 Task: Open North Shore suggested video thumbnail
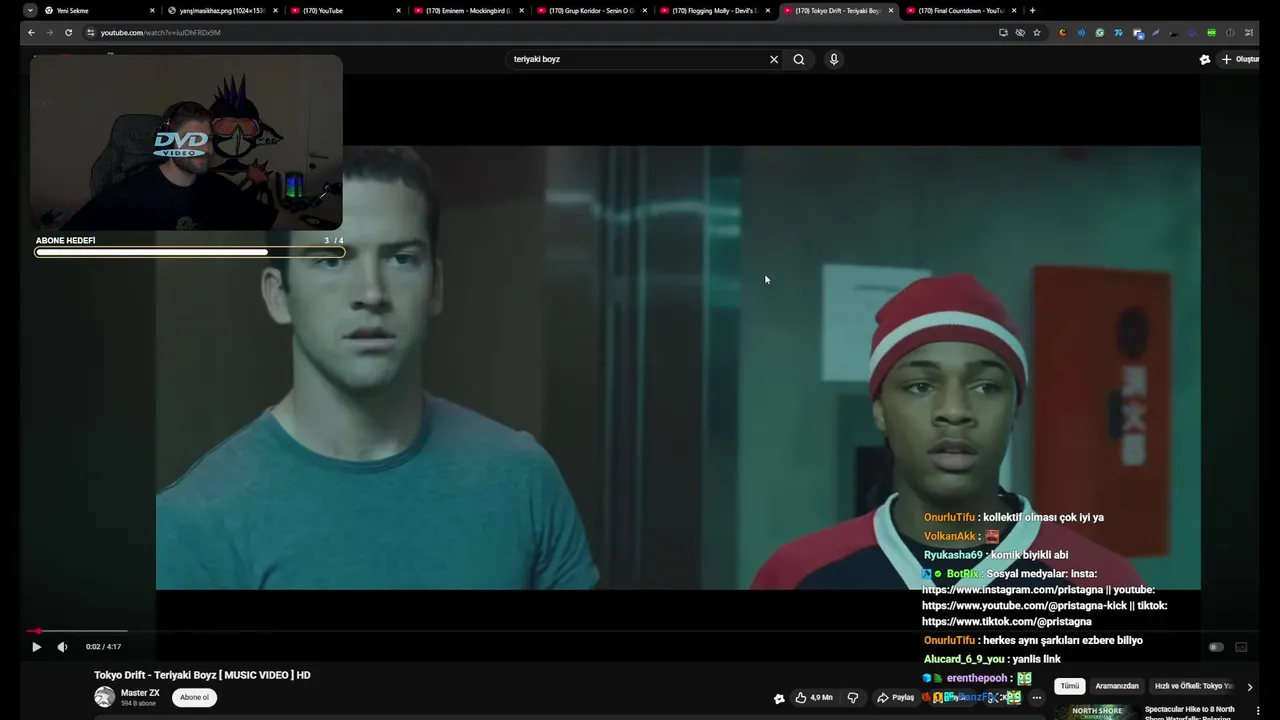1095,712
